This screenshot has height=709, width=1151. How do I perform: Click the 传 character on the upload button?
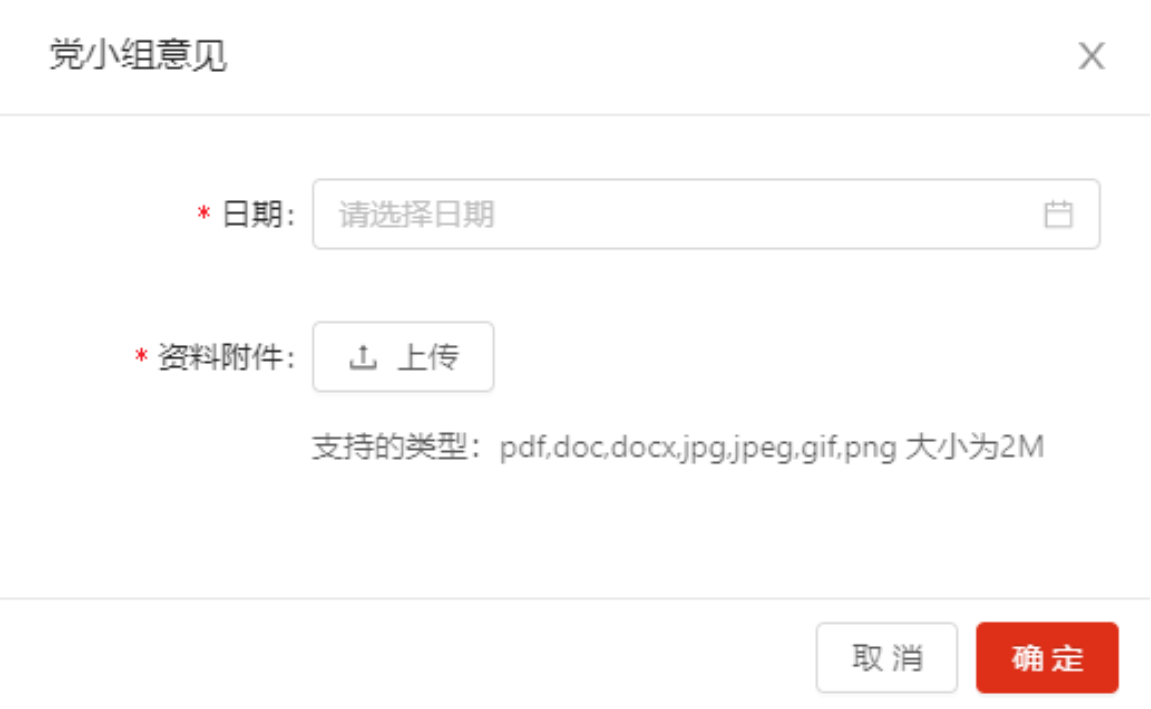(x=444, y=357)
